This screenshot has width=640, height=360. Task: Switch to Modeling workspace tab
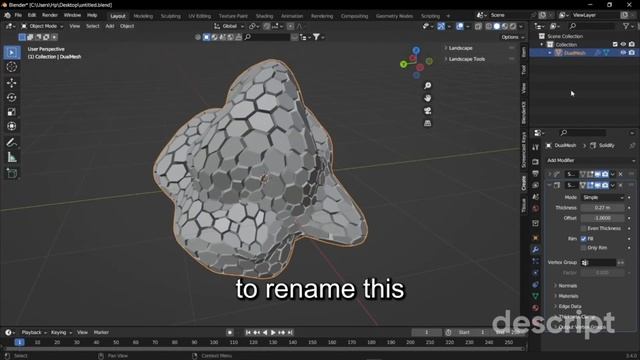pyautogui.click(x=143, y=16)
